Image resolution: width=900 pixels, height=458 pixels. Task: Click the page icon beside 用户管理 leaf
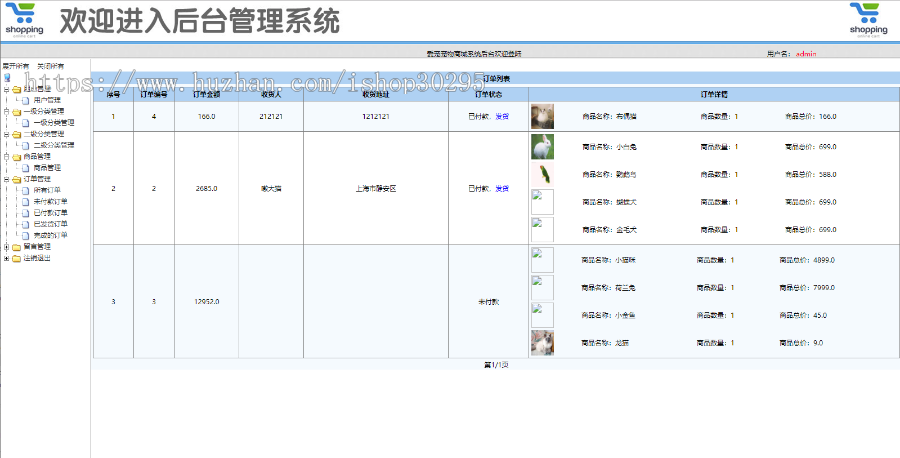tap(25, 100)
